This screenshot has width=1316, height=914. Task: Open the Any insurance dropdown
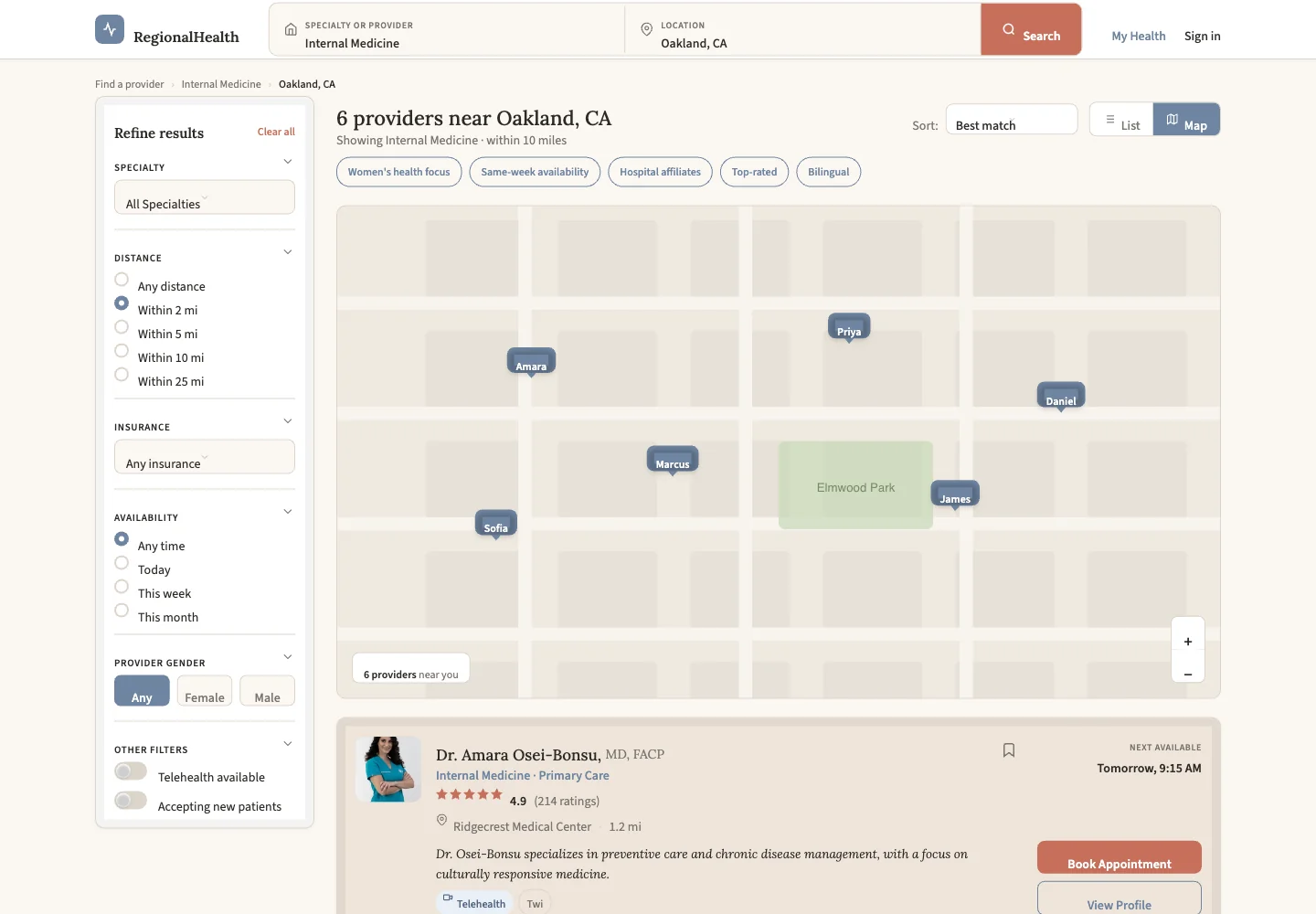tap(205, 457)
